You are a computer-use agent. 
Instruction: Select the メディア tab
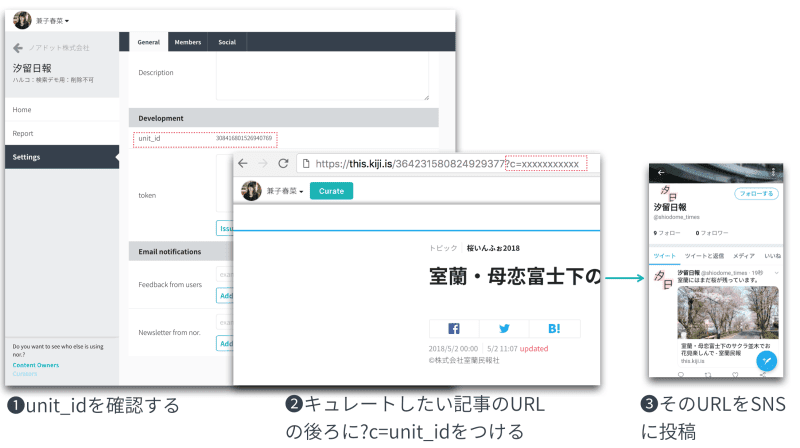[x=743, y=256]
